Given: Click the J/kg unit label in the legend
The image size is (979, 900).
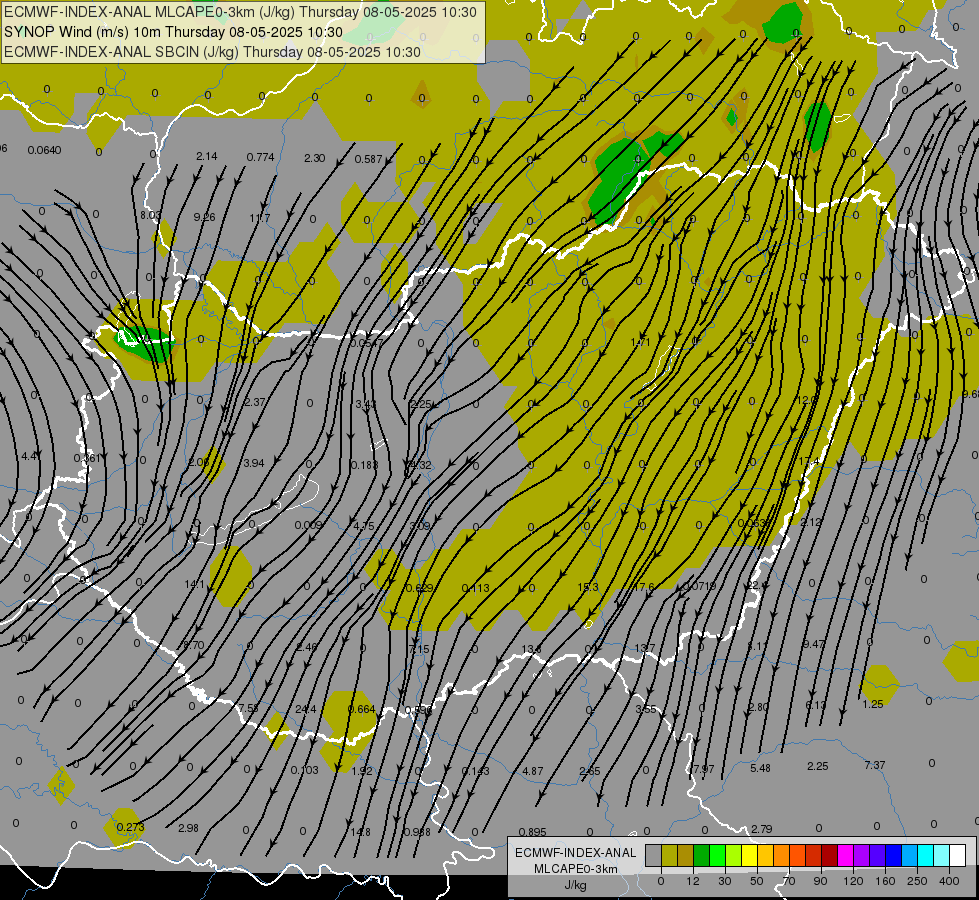Looking at the screenshot, I should pos(575,885).
